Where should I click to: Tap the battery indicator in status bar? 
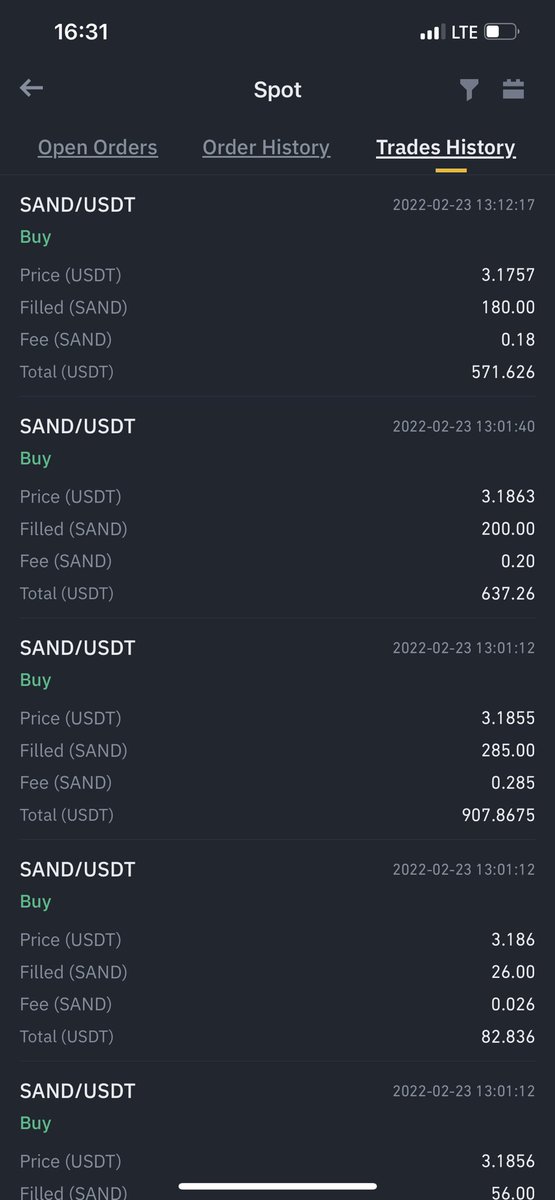point(501,33)
